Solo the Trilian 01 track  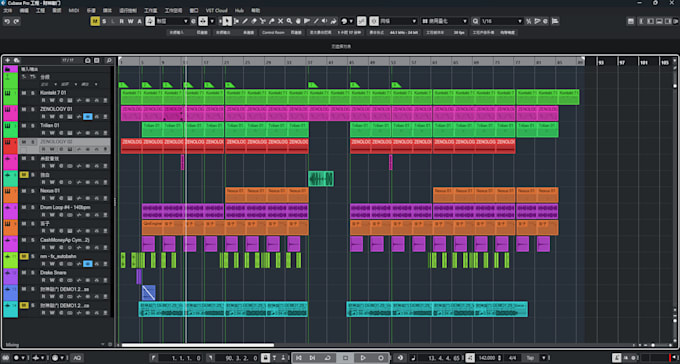pyautogui.click(x=32, y=126)
